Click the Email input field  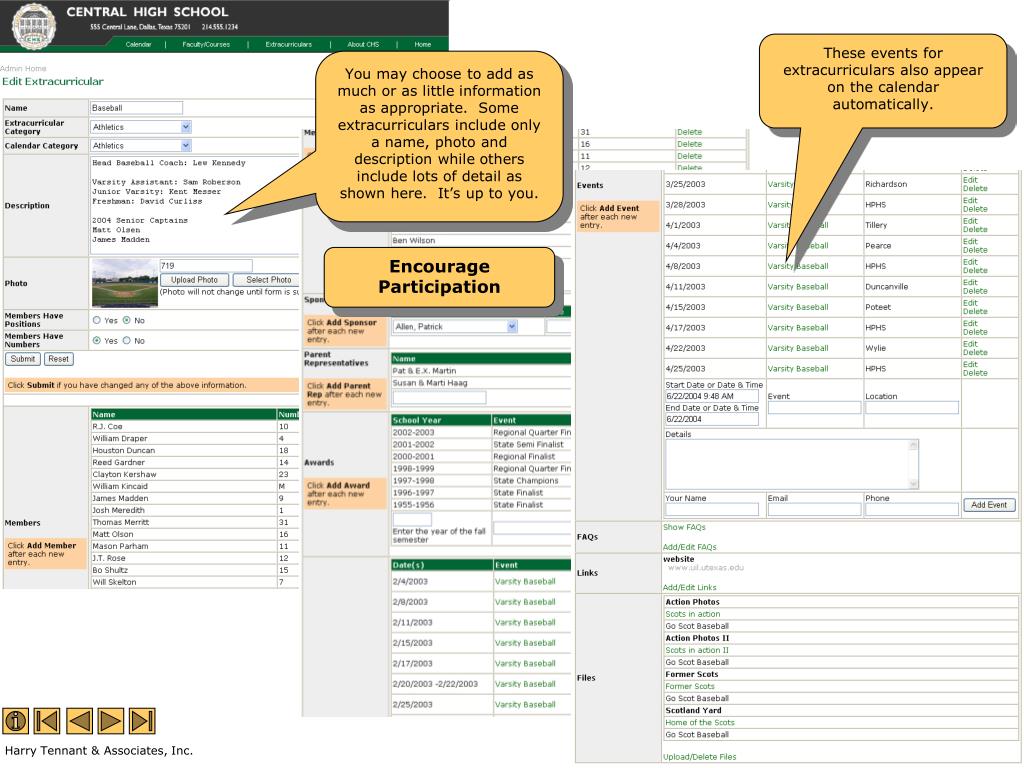tap(814, 510)
